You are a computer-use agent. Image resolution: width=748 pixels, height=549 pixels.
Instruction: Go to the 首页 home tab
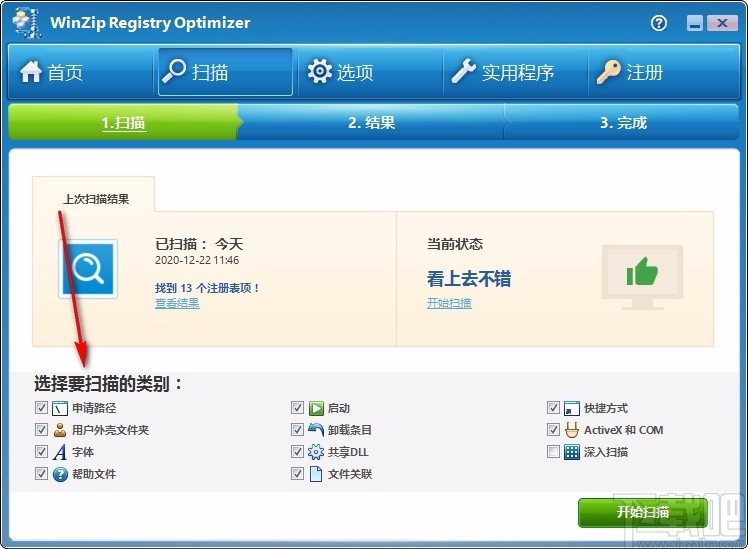81,72
